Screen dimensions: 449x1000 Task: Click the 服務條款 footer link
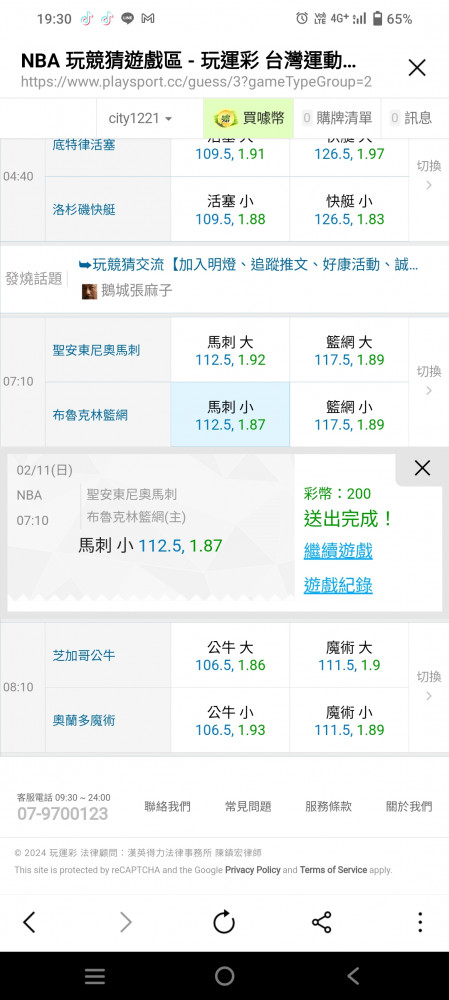[328, 806]
